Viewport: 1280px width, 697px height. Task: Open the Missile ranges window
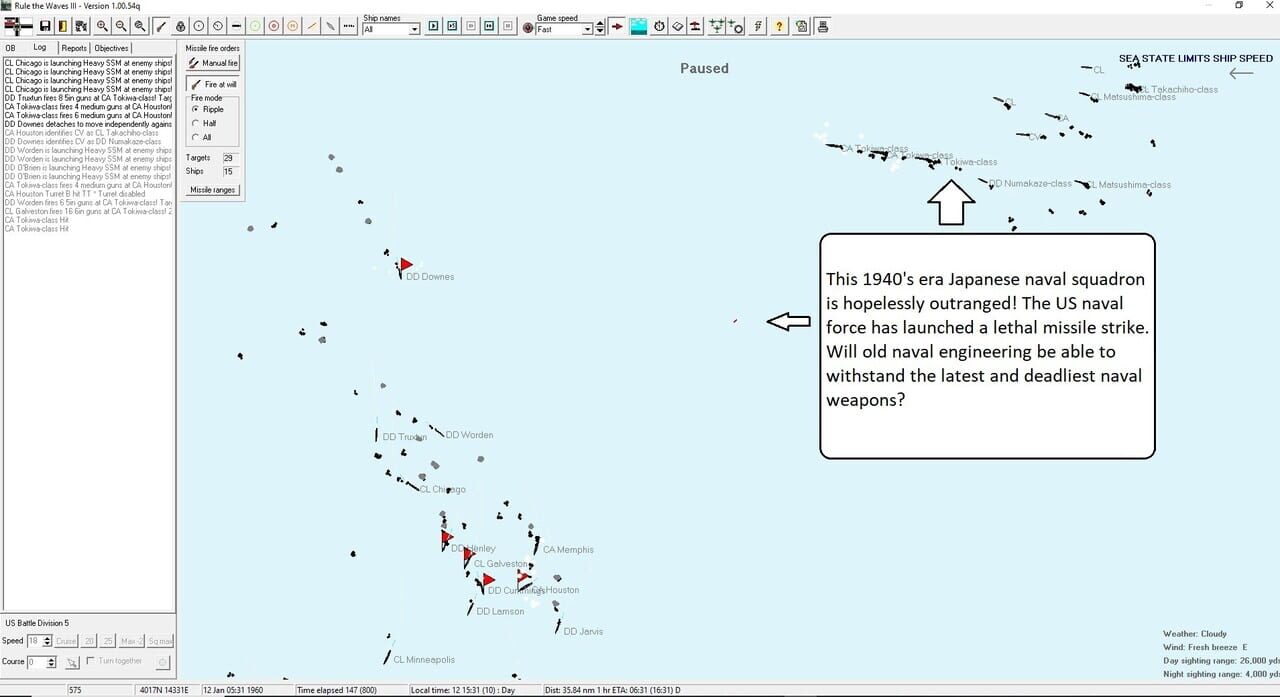coord(212,189)
